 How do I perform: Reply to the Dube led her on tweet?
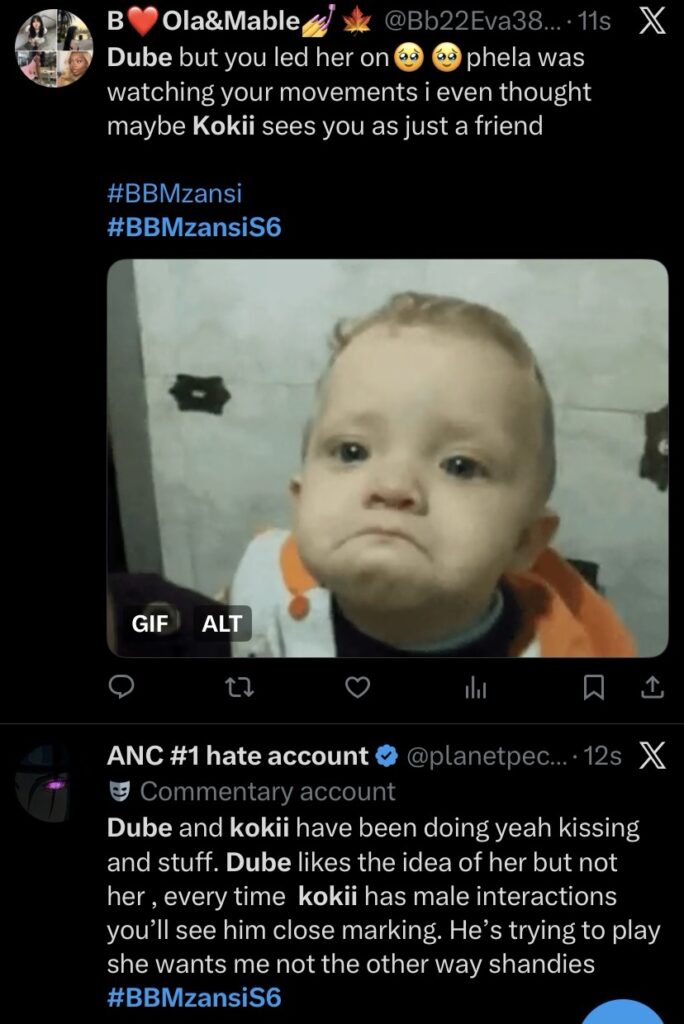pos(121,686)
